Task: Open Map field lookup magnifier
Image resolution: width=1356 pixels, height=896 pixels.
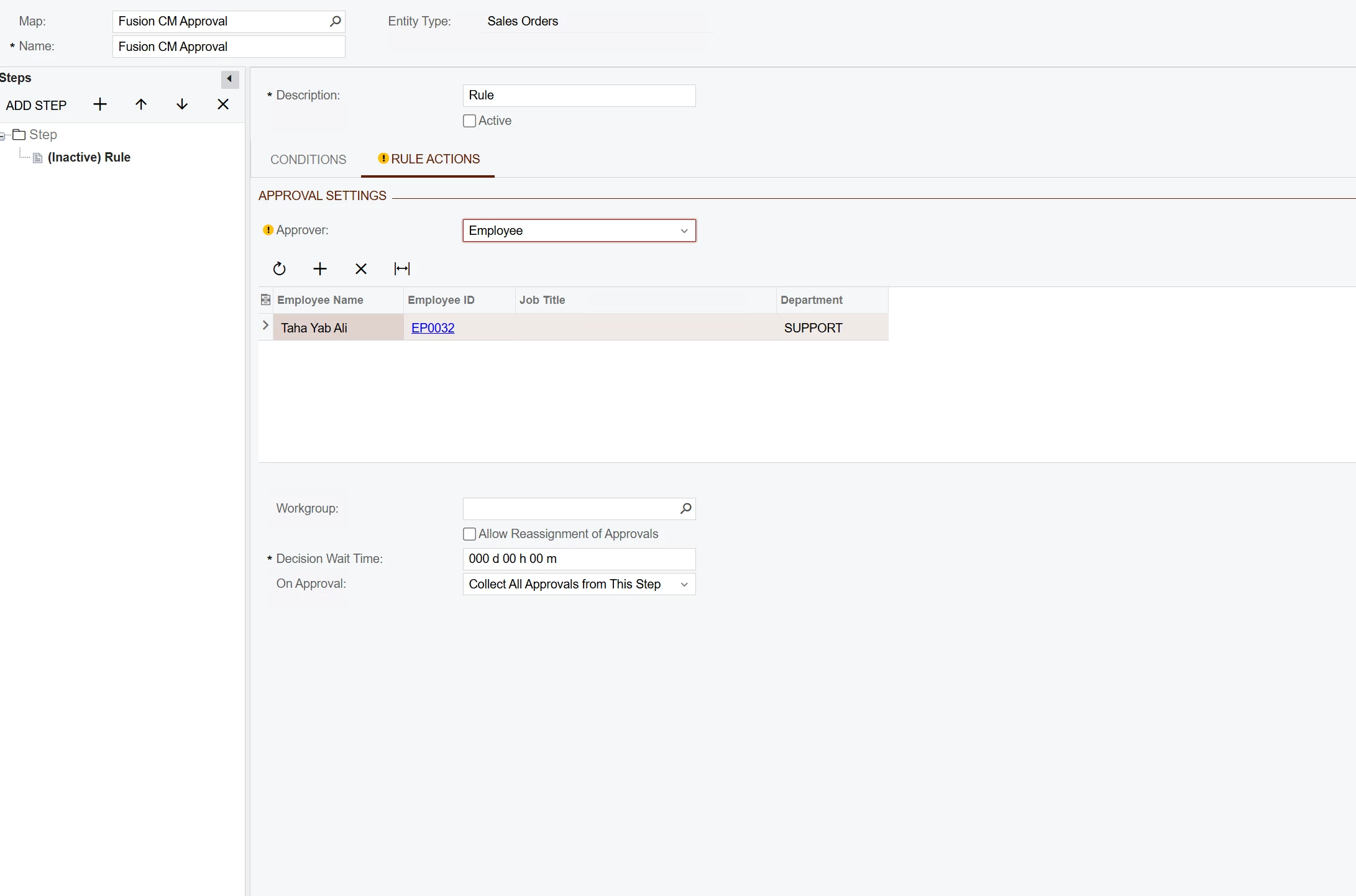Action: [x=336, y=21]
